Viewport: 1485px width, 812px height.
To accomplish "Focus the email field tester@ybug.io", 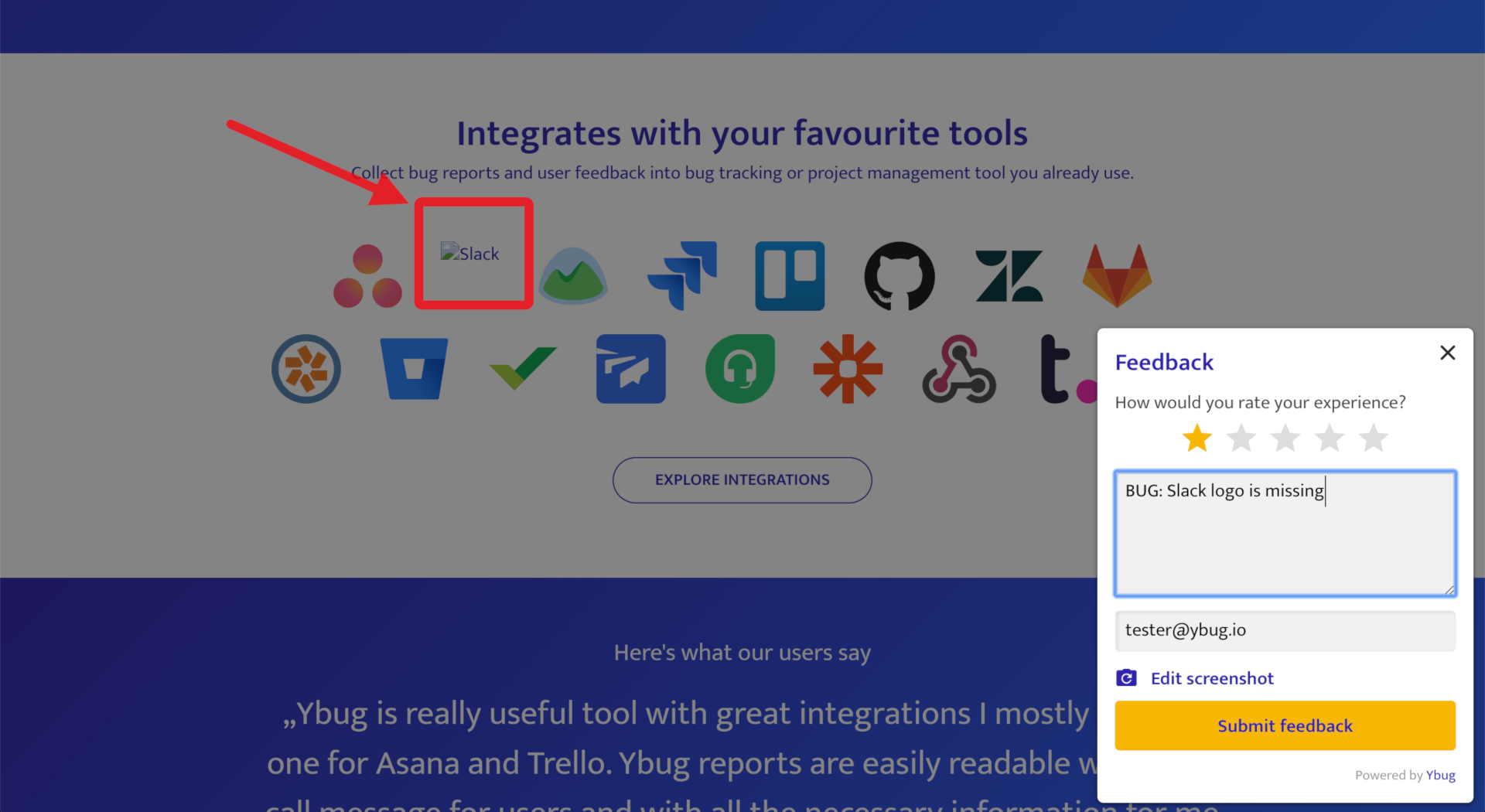I will click(x=1285, y=630).
